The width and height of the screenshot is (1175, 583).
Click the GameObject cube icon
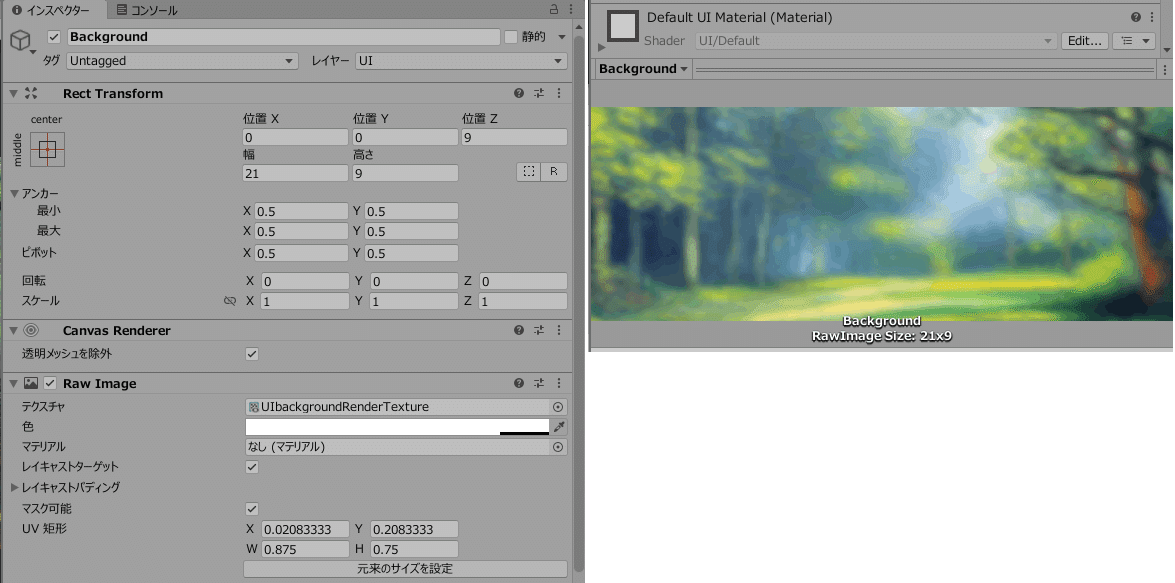pyautogui.click(x=21, y=40)
